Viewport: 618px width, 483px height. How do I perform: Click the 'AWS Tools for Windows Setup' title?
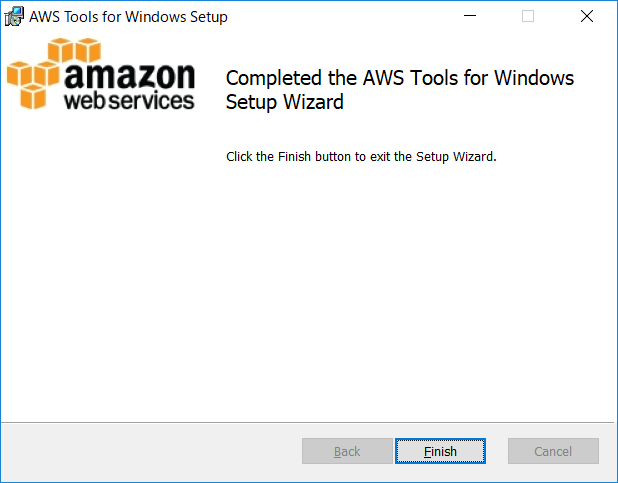(x=128, y=17)
